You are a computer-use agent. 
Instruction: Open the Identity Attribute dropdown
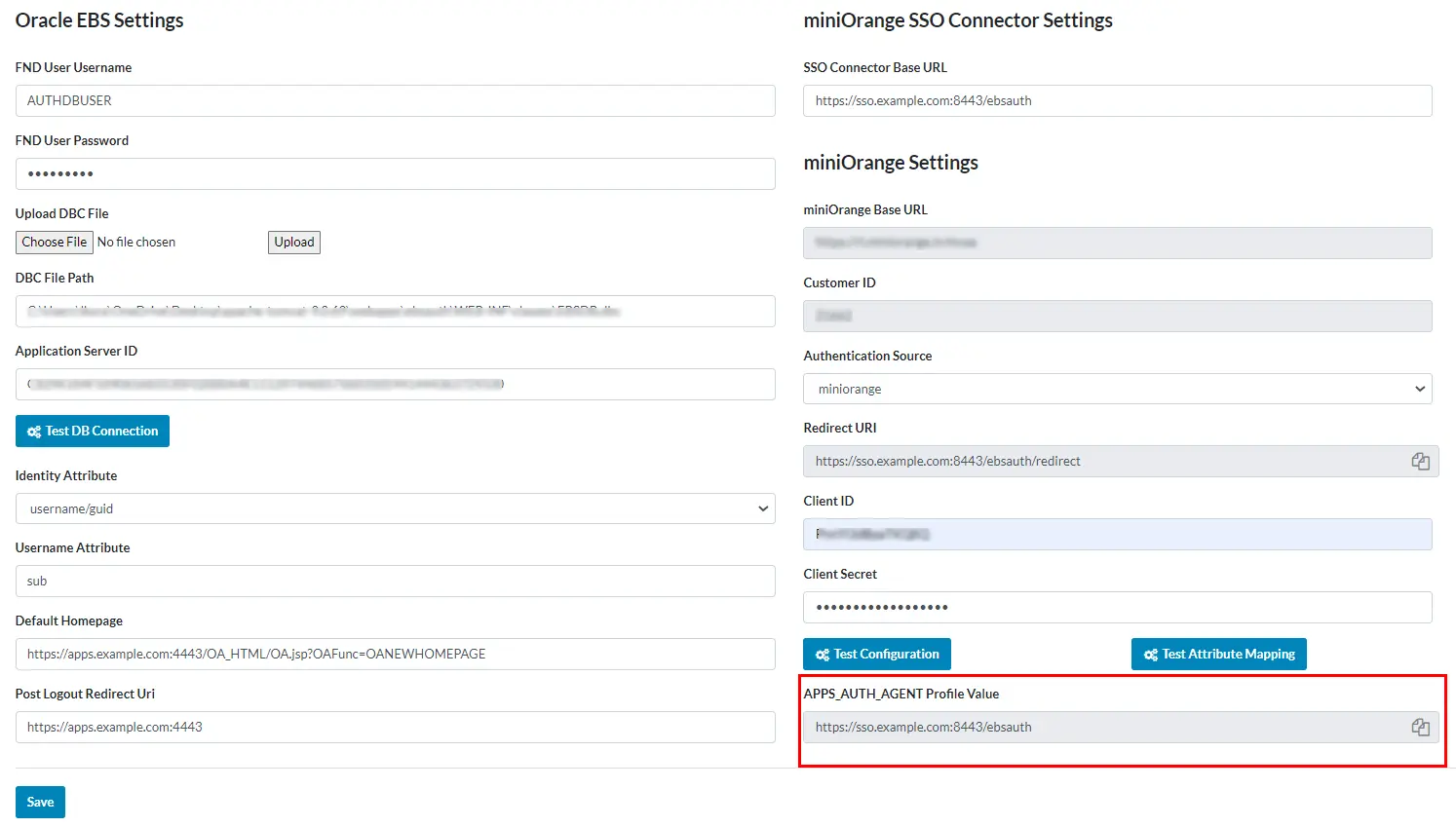[761, 508]
